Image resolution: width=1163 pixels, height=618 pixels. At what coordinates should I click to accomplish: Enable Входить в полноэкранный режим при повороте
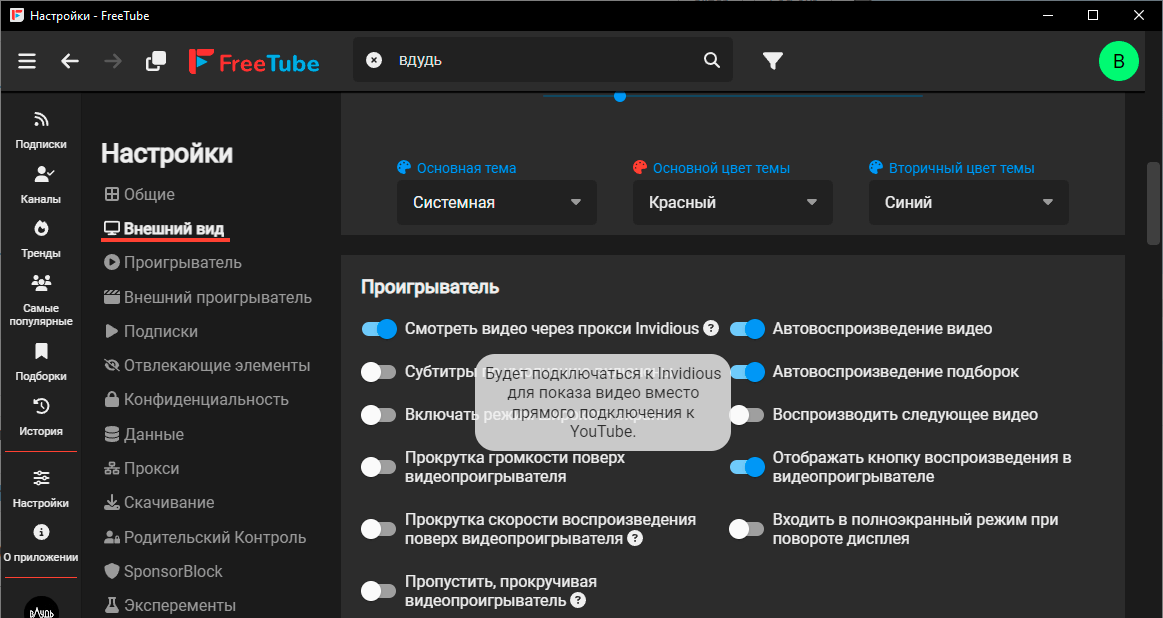[x=747, y=528]
